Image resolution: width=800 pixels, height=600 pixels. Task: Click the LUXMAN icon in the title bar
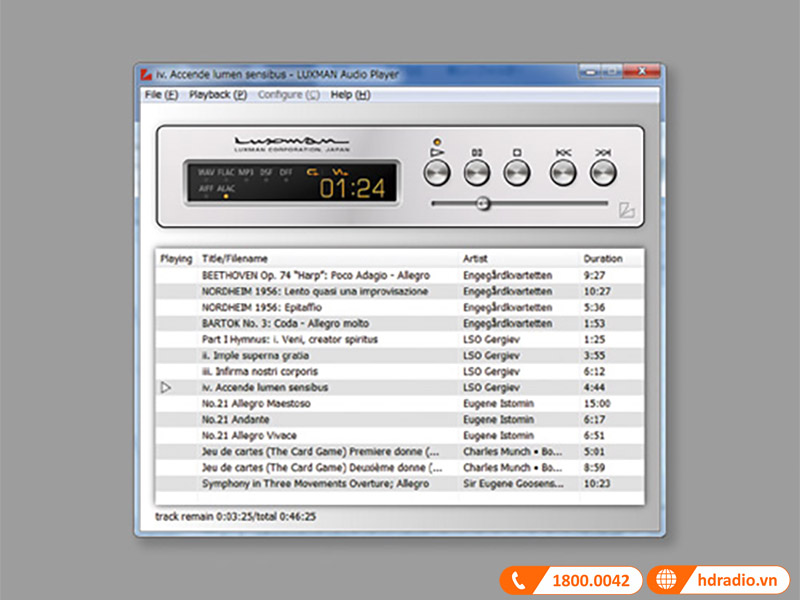tap(145, 72)
